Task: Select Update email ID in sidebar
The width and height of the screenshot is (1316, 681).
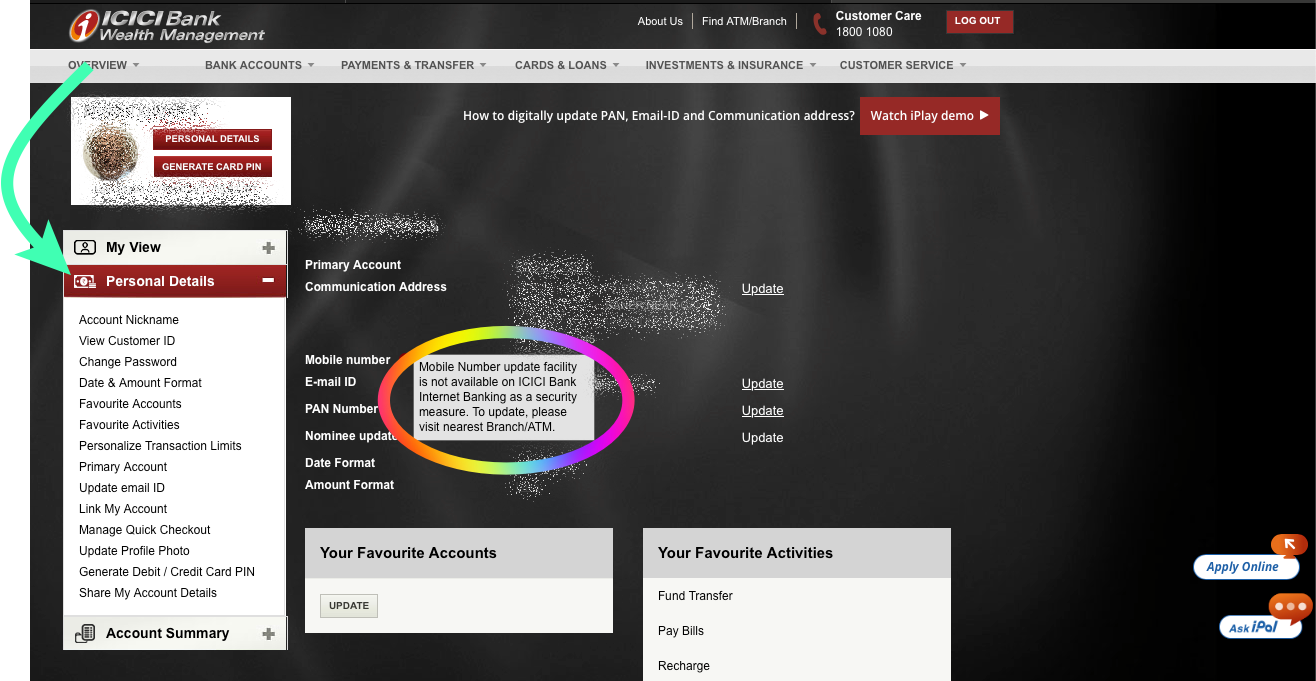Action: (x=122, y=488)
